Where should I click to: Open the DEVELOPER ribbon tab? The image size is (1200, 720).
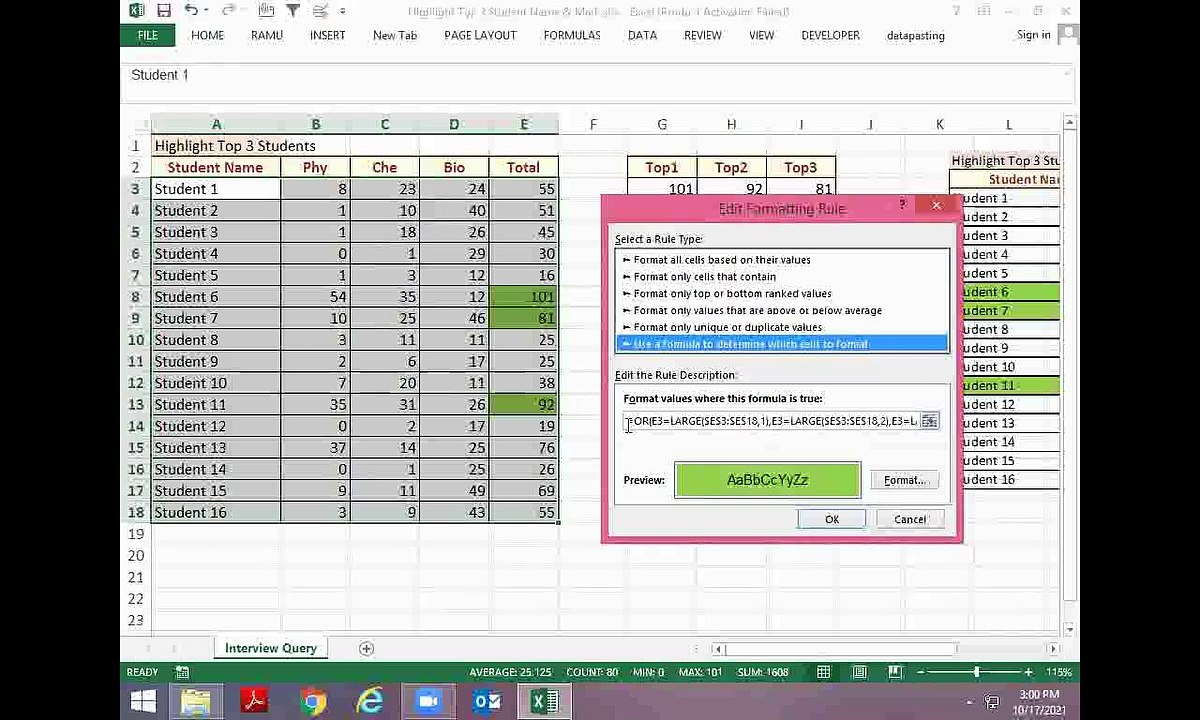[830, 35]
